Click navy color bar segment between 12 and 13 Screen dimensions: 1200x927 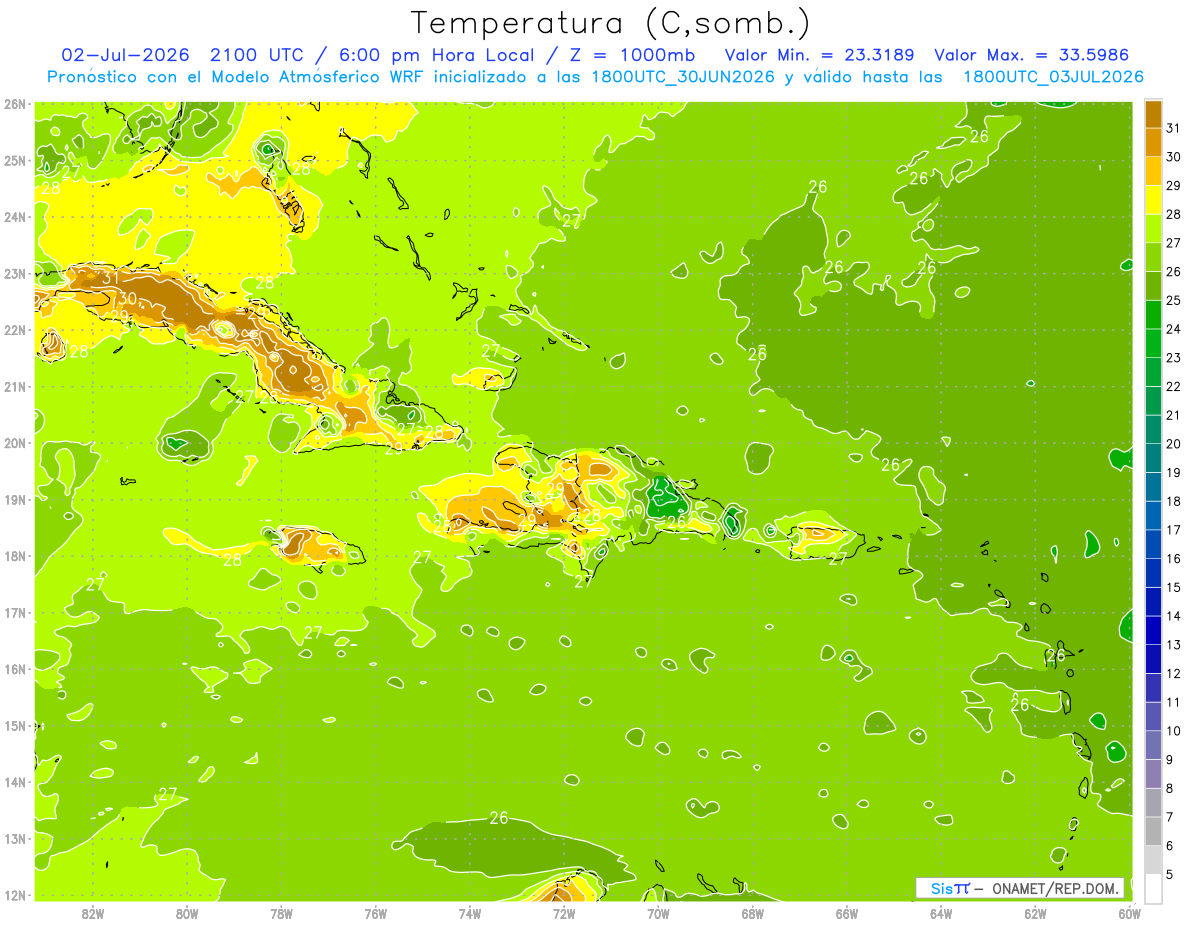[1153, 659]
